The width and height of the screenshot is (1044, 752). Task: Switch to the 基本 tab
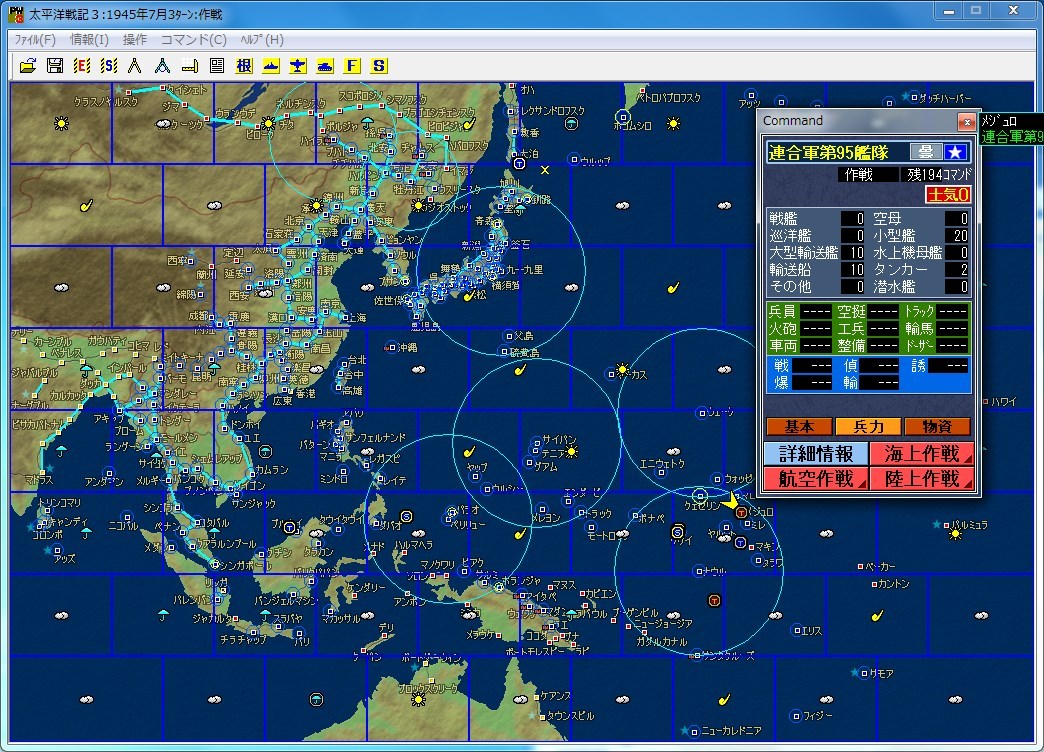pos(799,426)
